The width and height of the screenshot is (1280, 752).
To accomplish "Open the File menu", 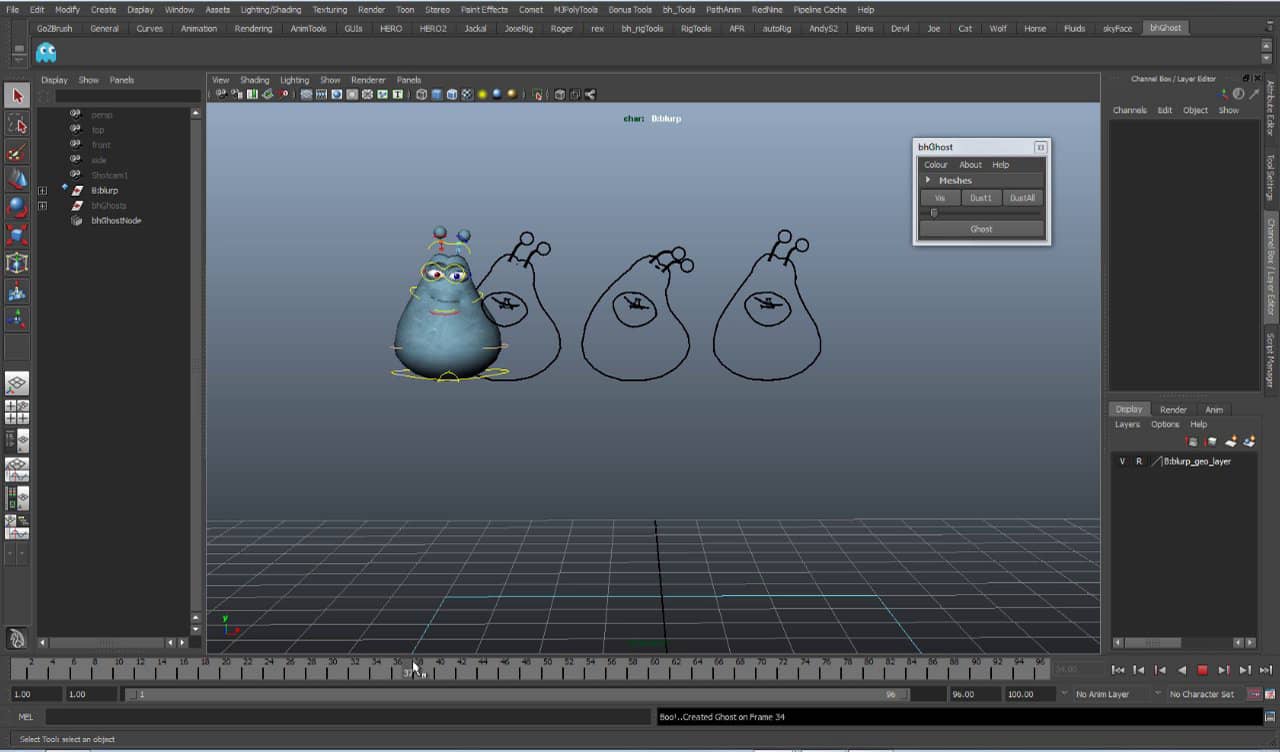I will [12, 10].
